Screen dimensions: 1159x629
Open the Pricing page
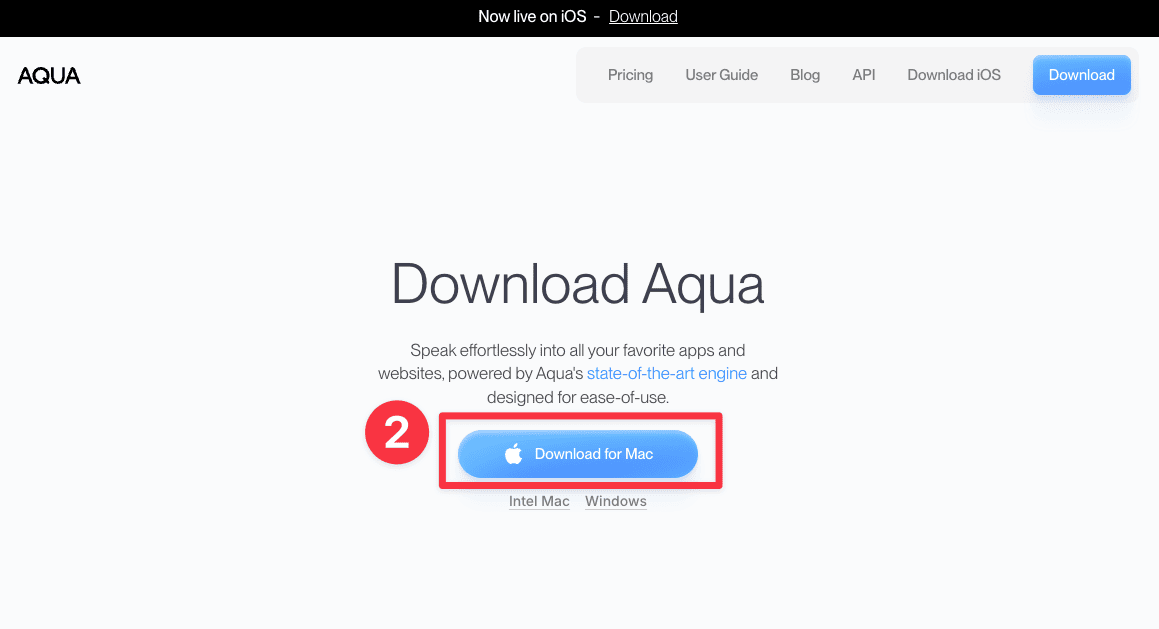point(631,75)
